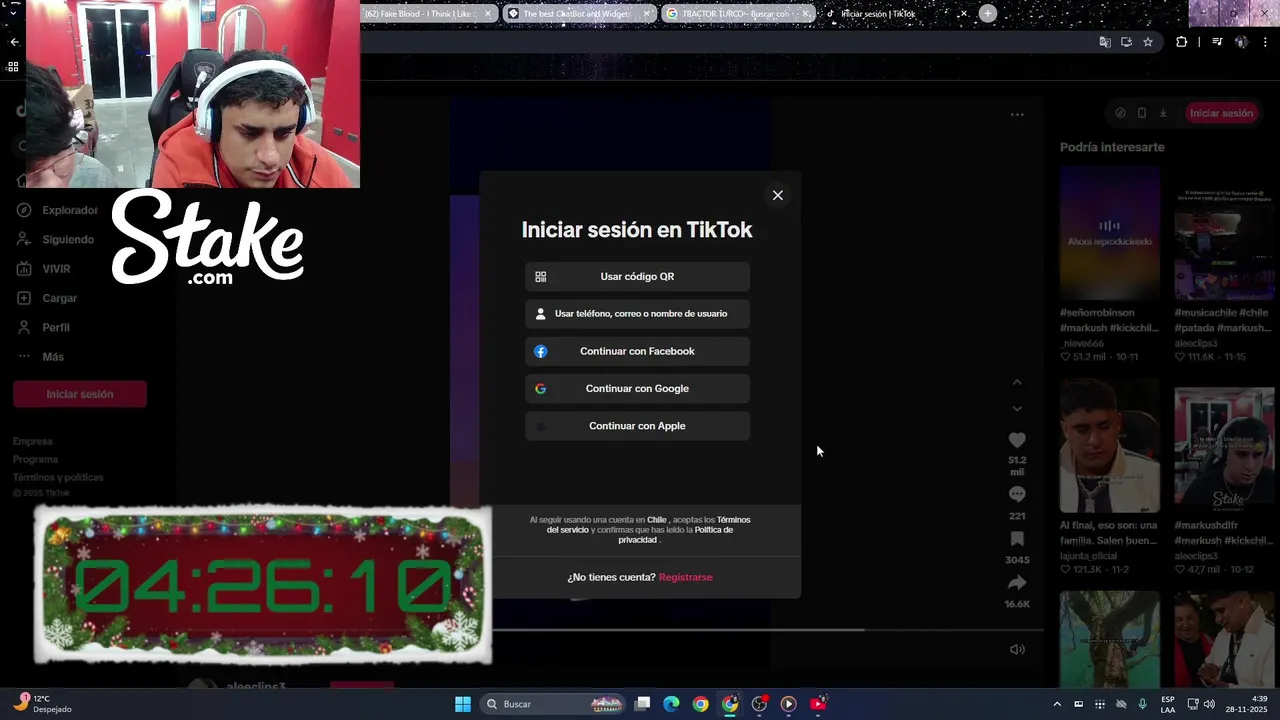Click _nieve666 username
Screen dimensions: 1280x720
point(1082,343)
